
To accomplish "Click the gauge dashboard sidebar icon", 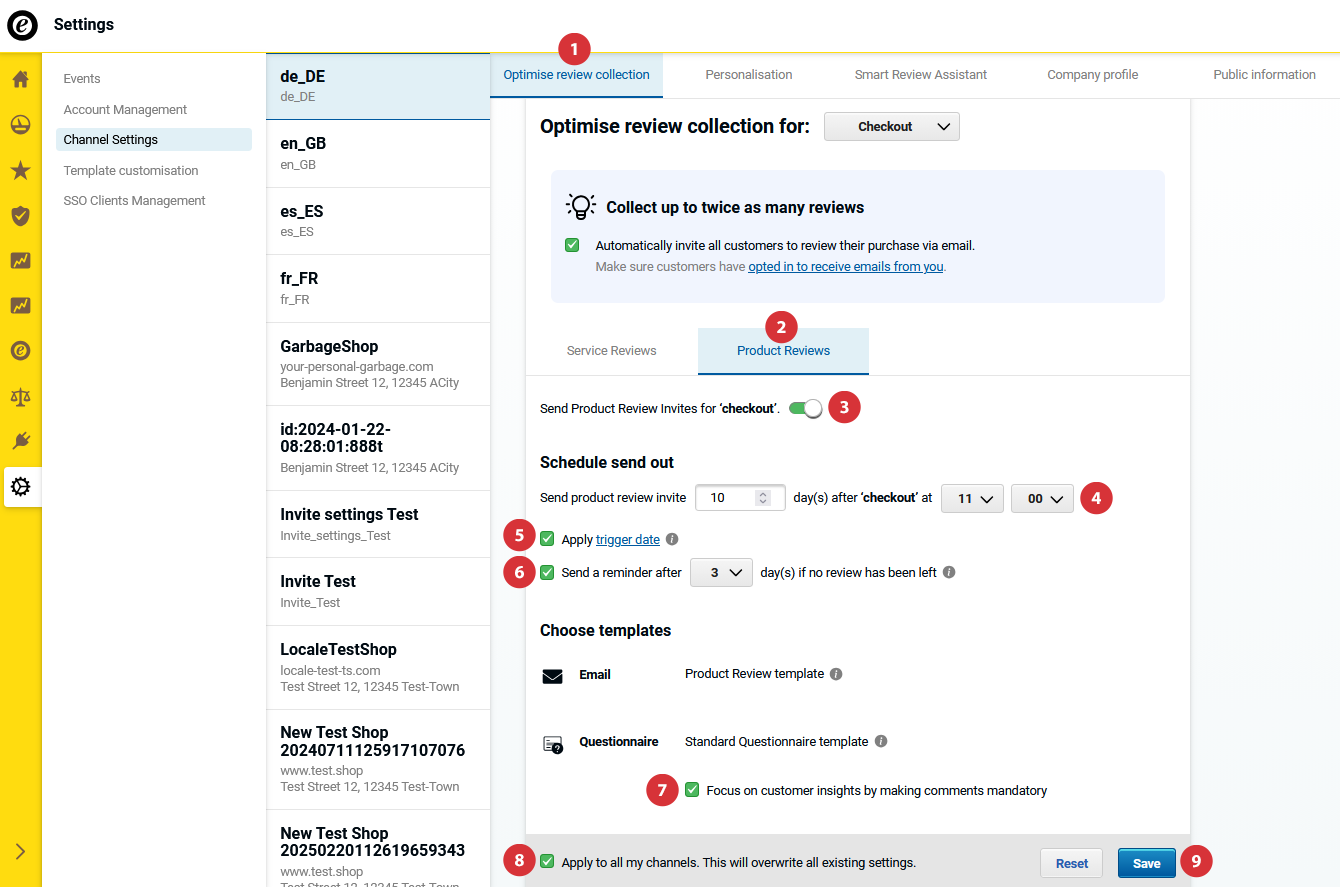I will point(20,125).
